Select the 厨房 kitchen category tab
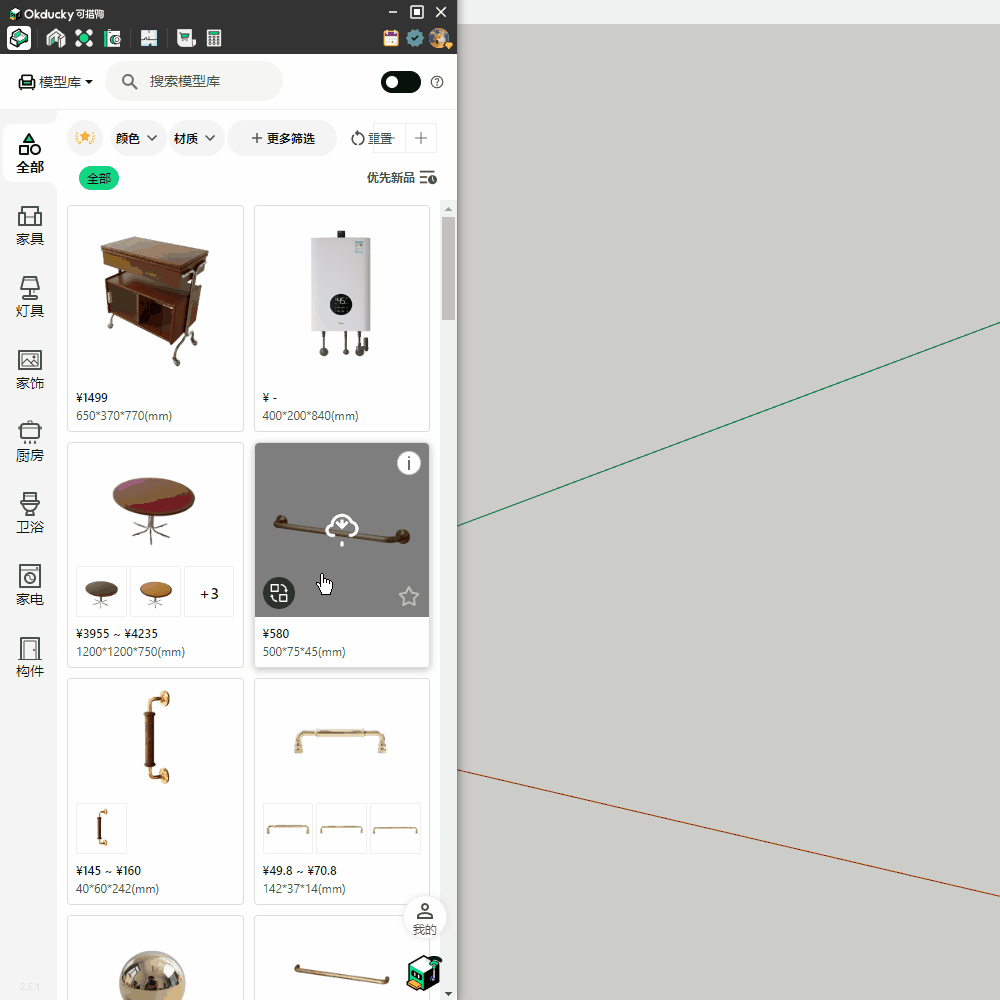This screenshot has height=1000, width=1000. coord(30,442)
